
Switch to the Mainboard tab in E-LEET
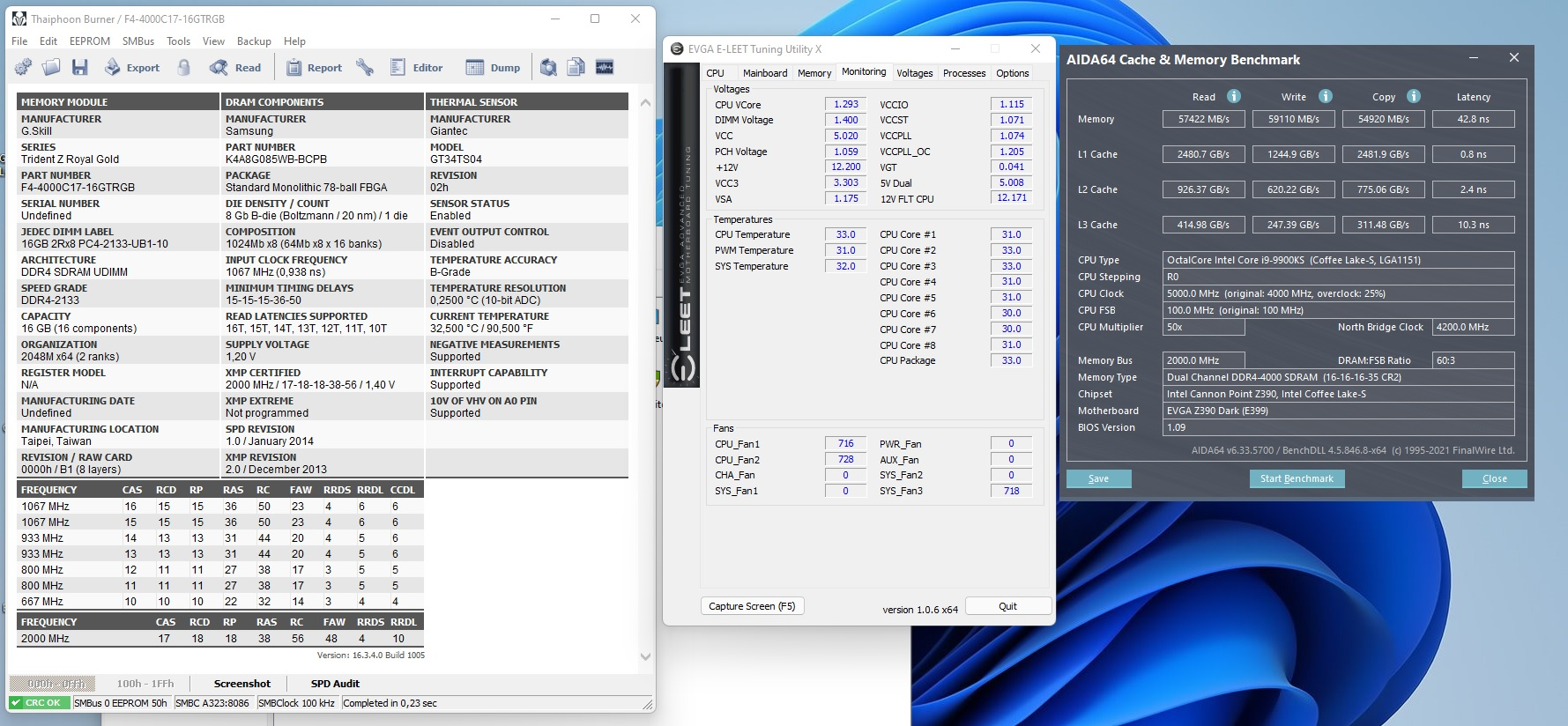(x=765, y=73)
